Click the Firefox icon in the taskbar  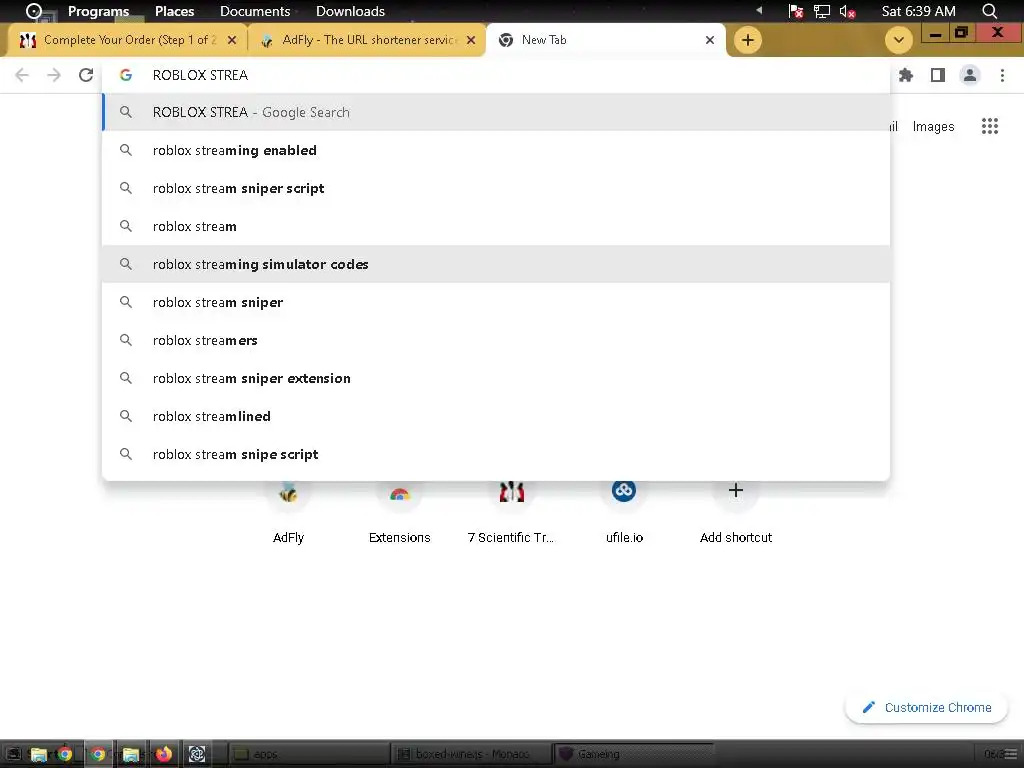point(163,754)
